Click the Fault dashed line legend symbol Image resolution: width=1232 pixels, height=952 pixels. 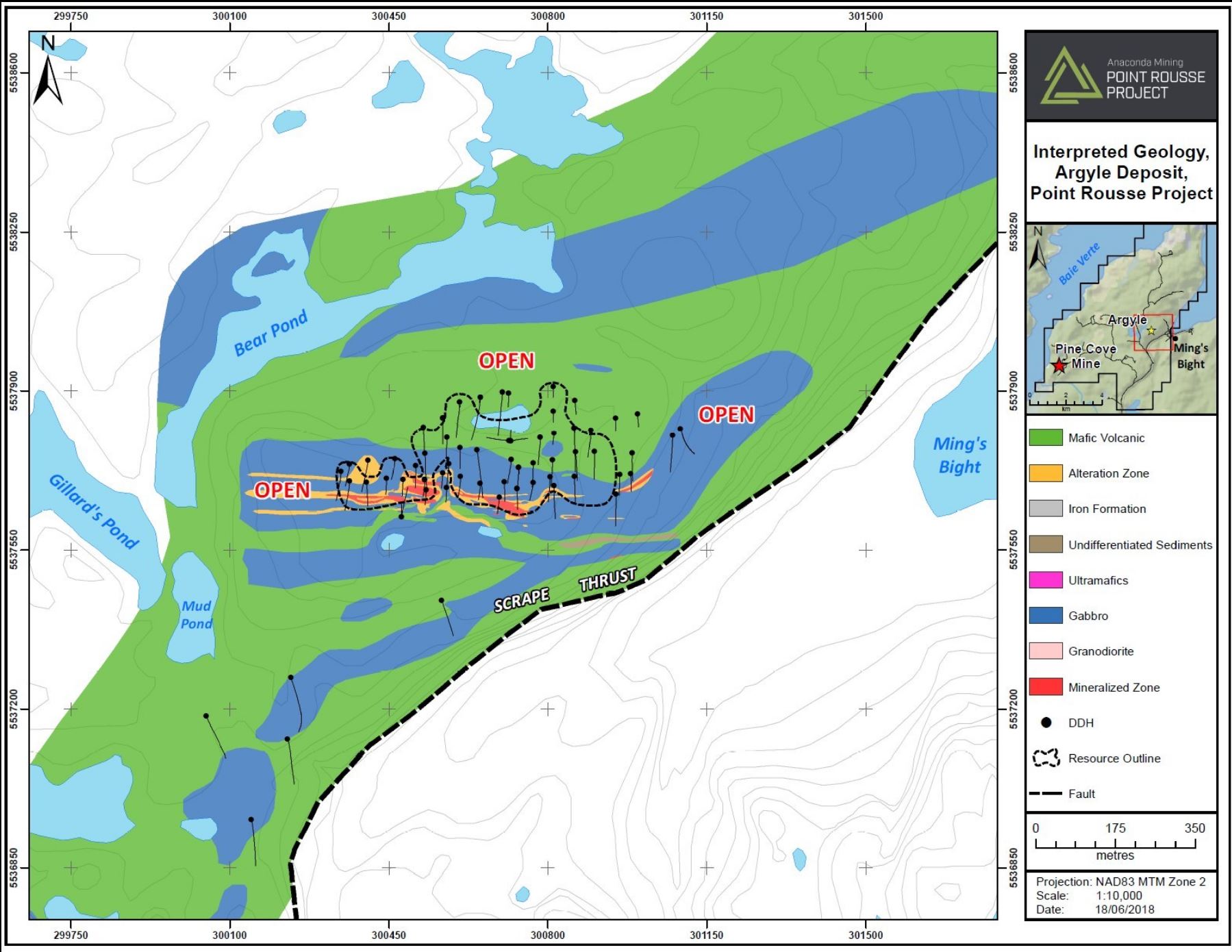(x=1046, y=794)
